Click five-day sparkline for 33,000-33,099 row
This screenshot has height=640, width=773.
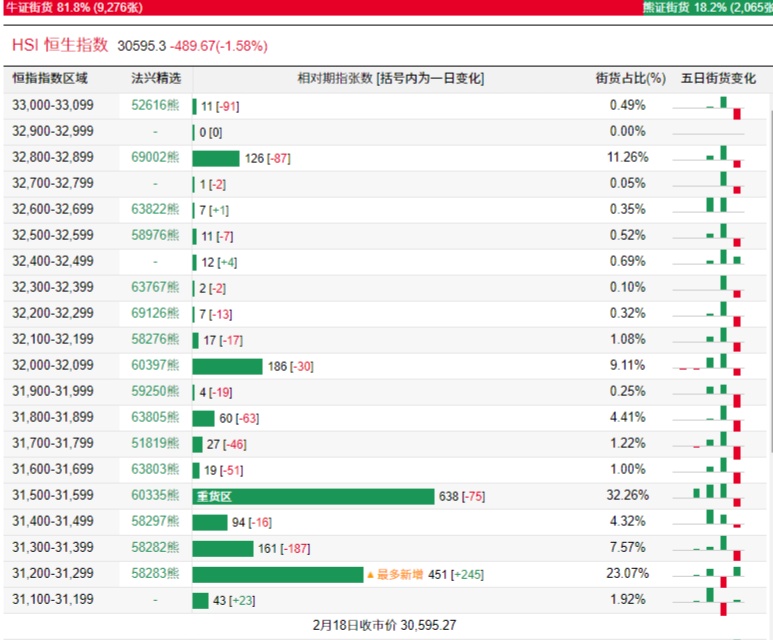pyautogui.click(x=708, y=108)
